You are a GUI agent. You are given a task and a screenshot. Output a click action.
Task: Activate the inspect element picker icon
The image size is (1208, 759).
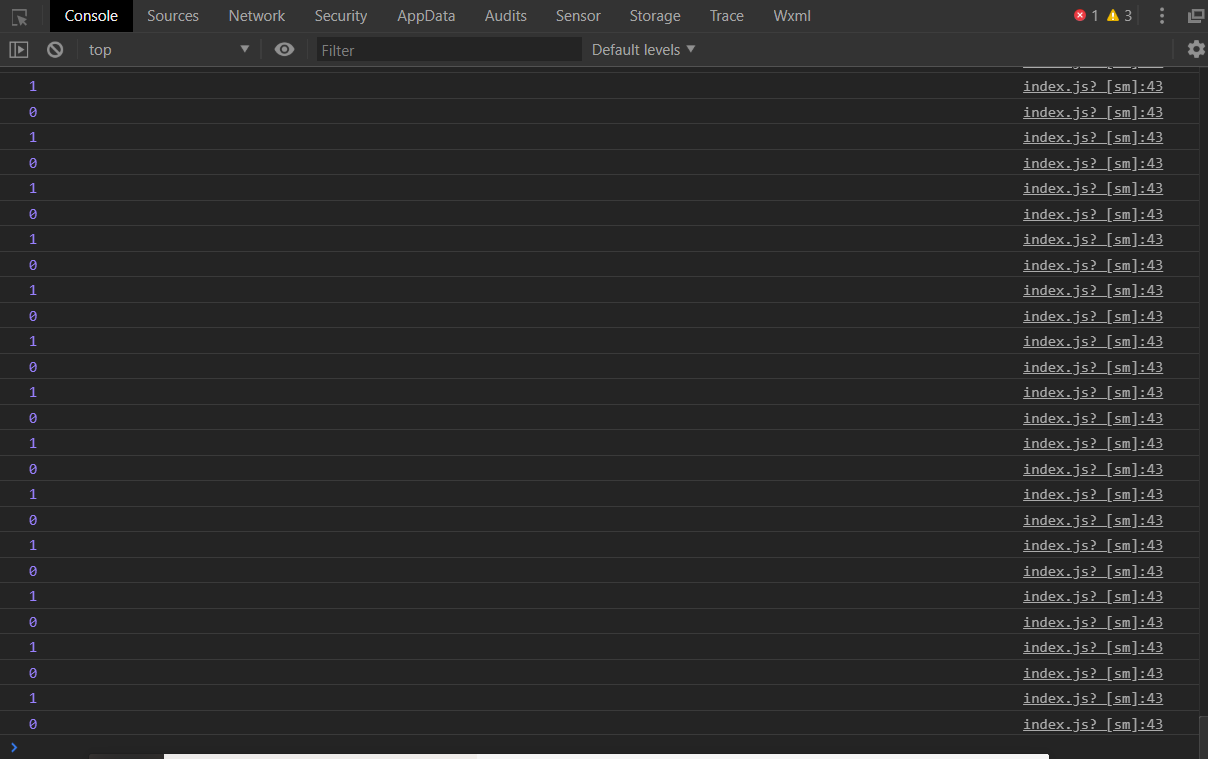[x=20, y=16]
